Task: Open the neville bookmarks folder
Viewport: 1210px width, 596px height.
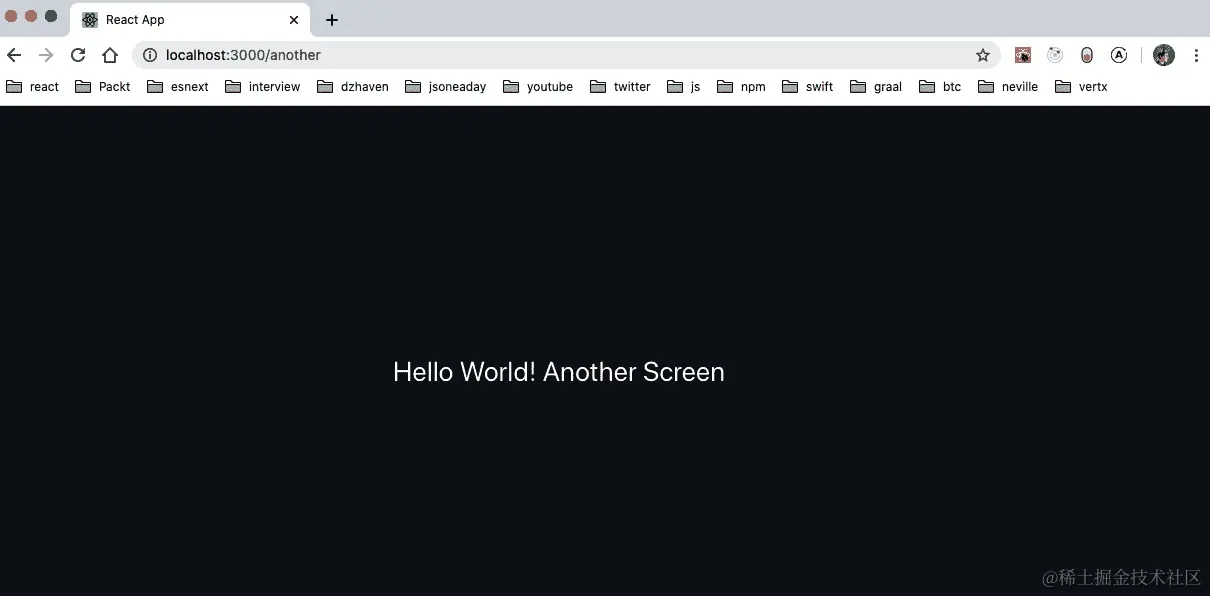Action: click(x=1008, y=87)
